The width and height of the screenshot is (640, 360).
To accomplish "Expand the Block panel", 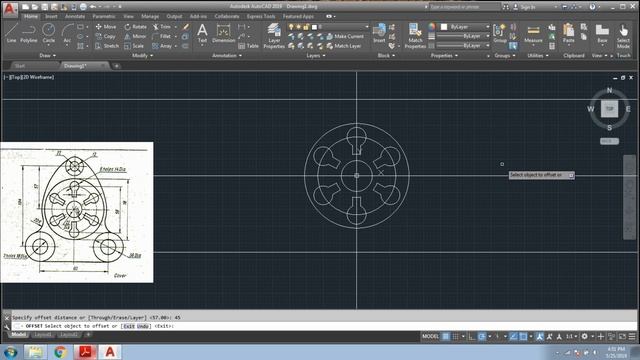I will (386, 56).
